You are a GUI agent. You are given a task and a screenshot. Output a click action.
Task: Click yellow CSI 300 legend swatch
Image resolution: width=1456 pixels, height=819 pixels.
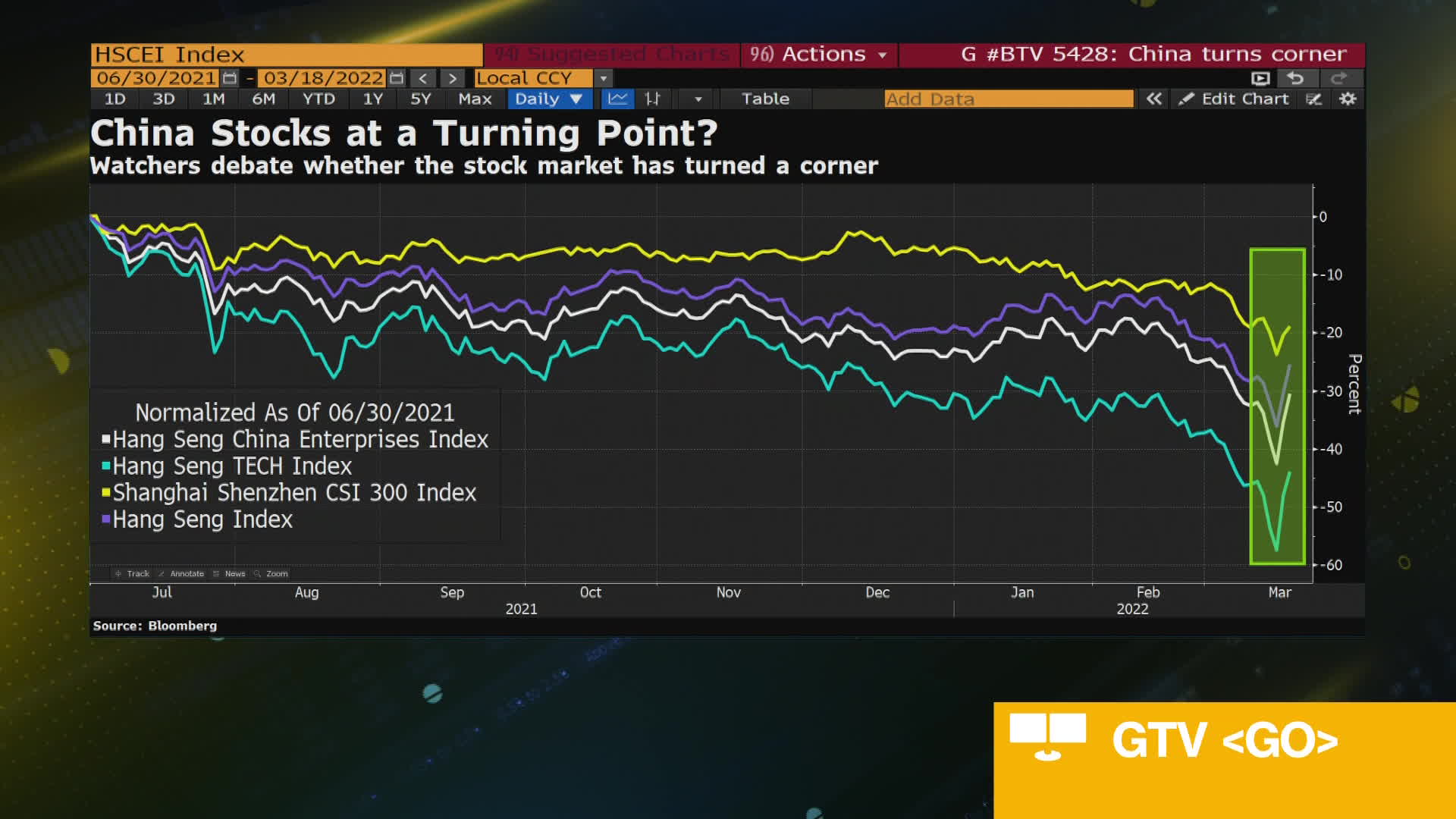[x=106, y=491]
